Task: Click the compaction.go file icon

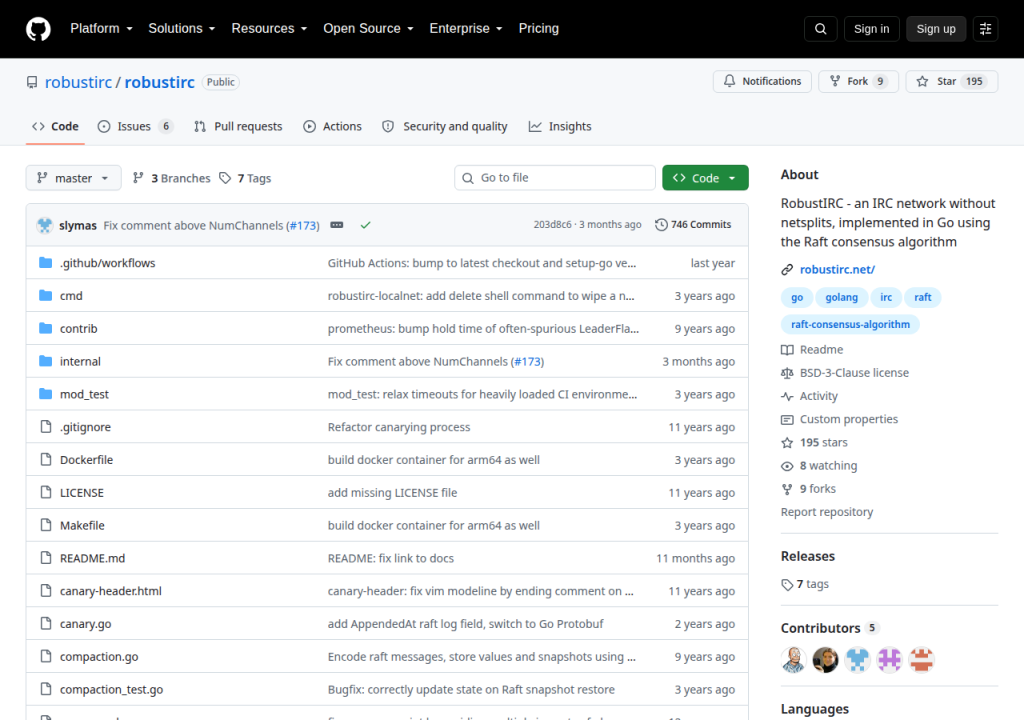Action: [46, 656]
